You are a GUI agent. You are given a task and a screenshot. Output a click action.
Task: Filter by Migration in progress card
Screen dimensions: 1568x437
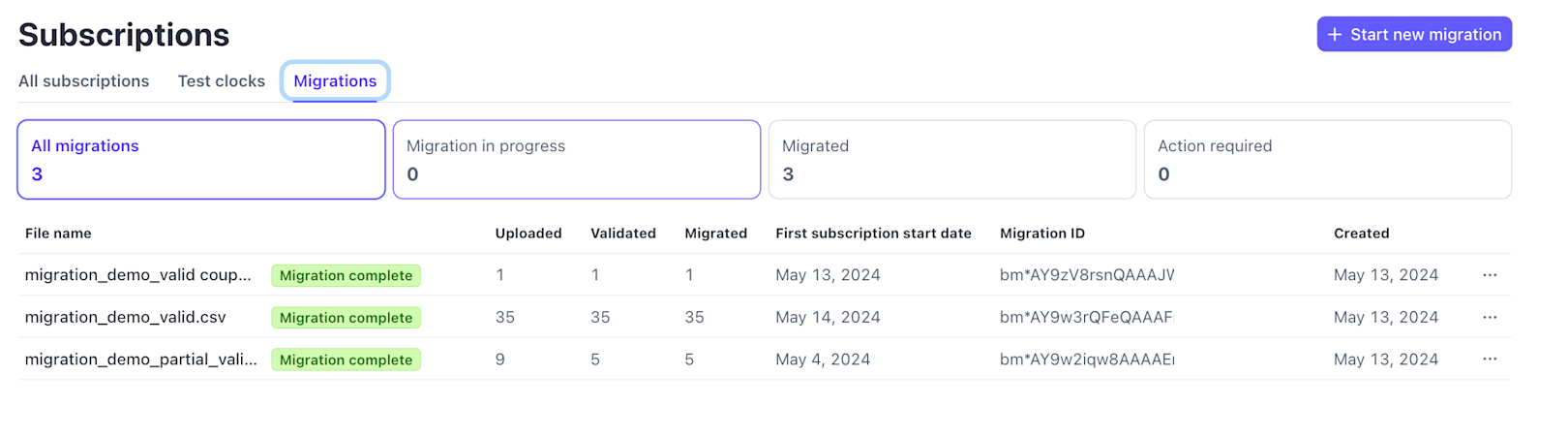577,160
